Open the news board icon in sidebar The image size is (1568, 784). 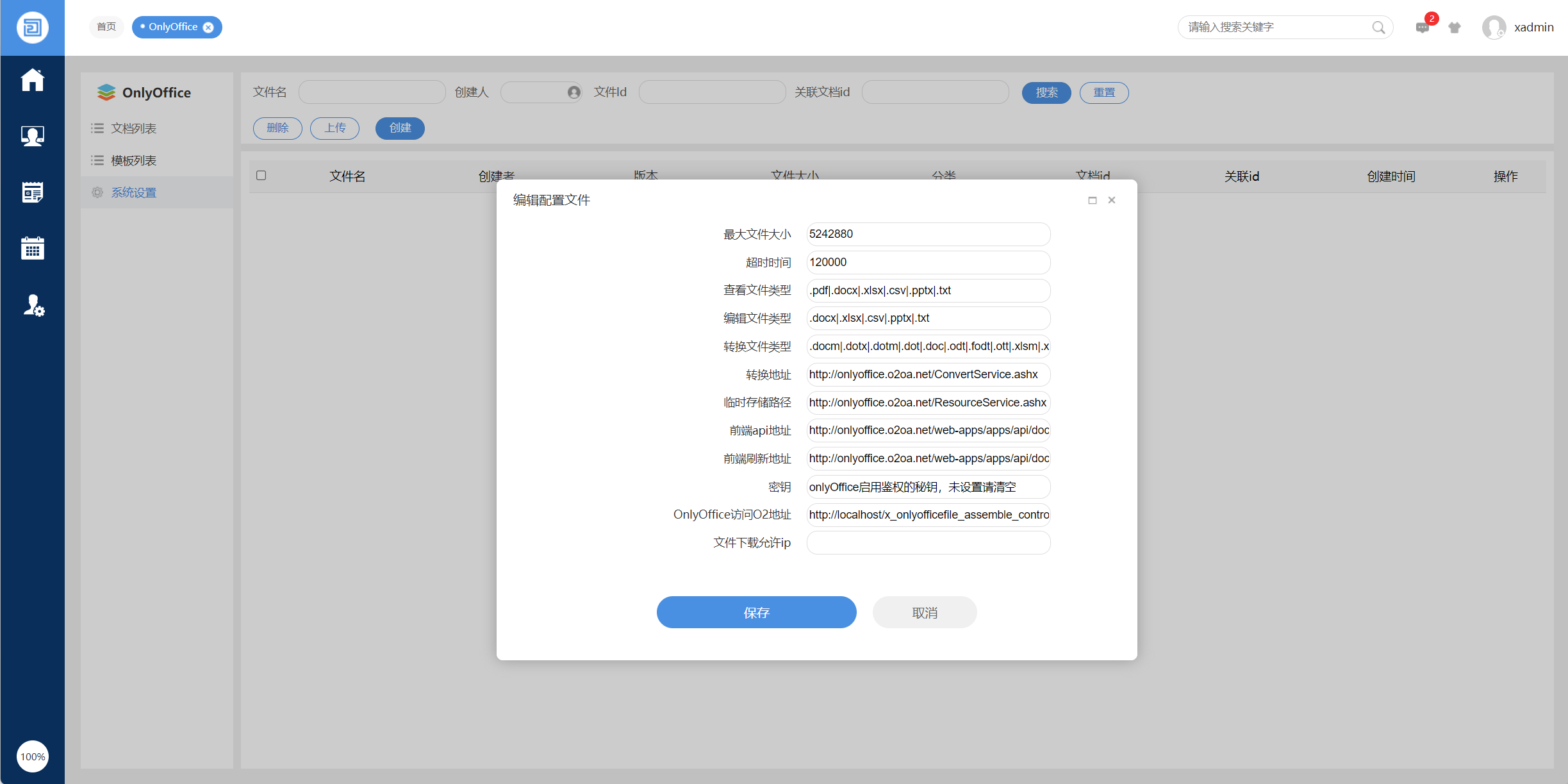click(x=32, y=192)
